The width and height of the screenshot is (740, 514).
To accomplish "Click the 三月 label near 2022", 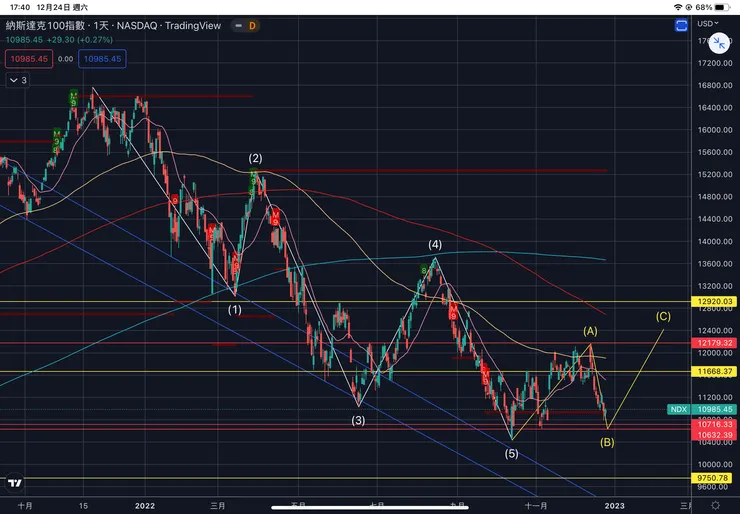I will click(218, 506).
